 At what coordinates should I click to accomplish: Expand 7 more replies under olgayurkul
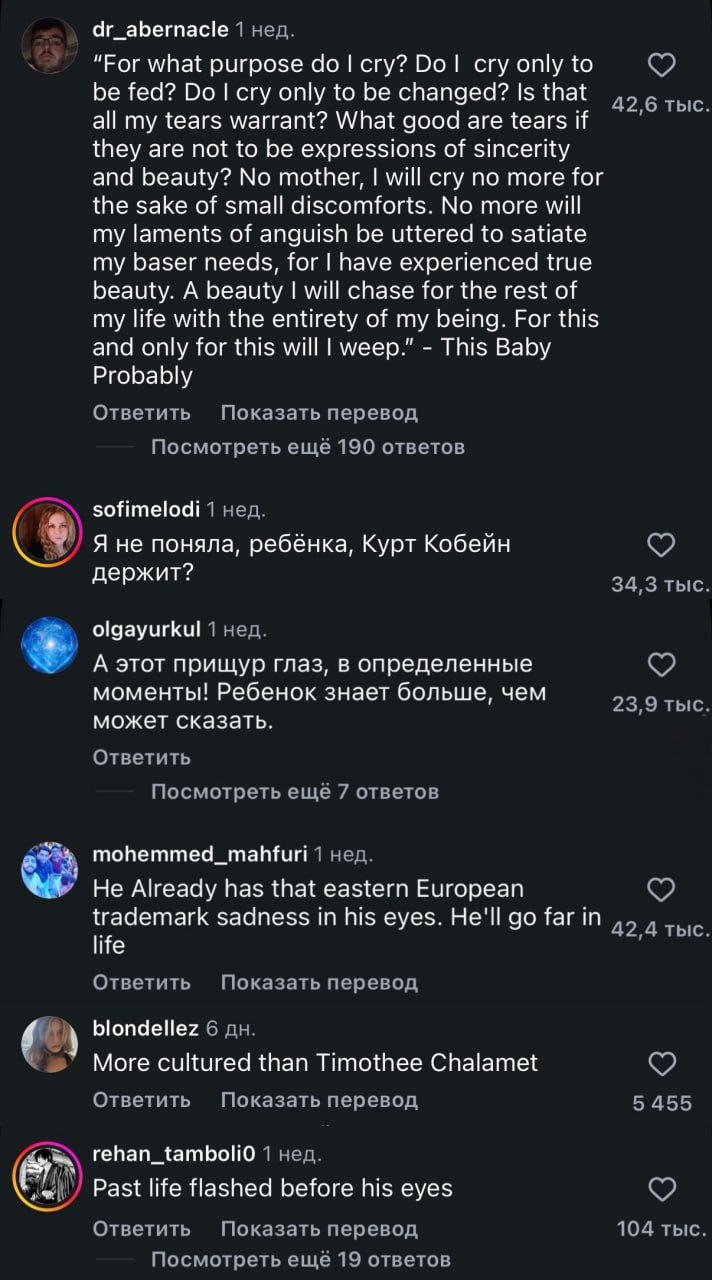(294, 792)
